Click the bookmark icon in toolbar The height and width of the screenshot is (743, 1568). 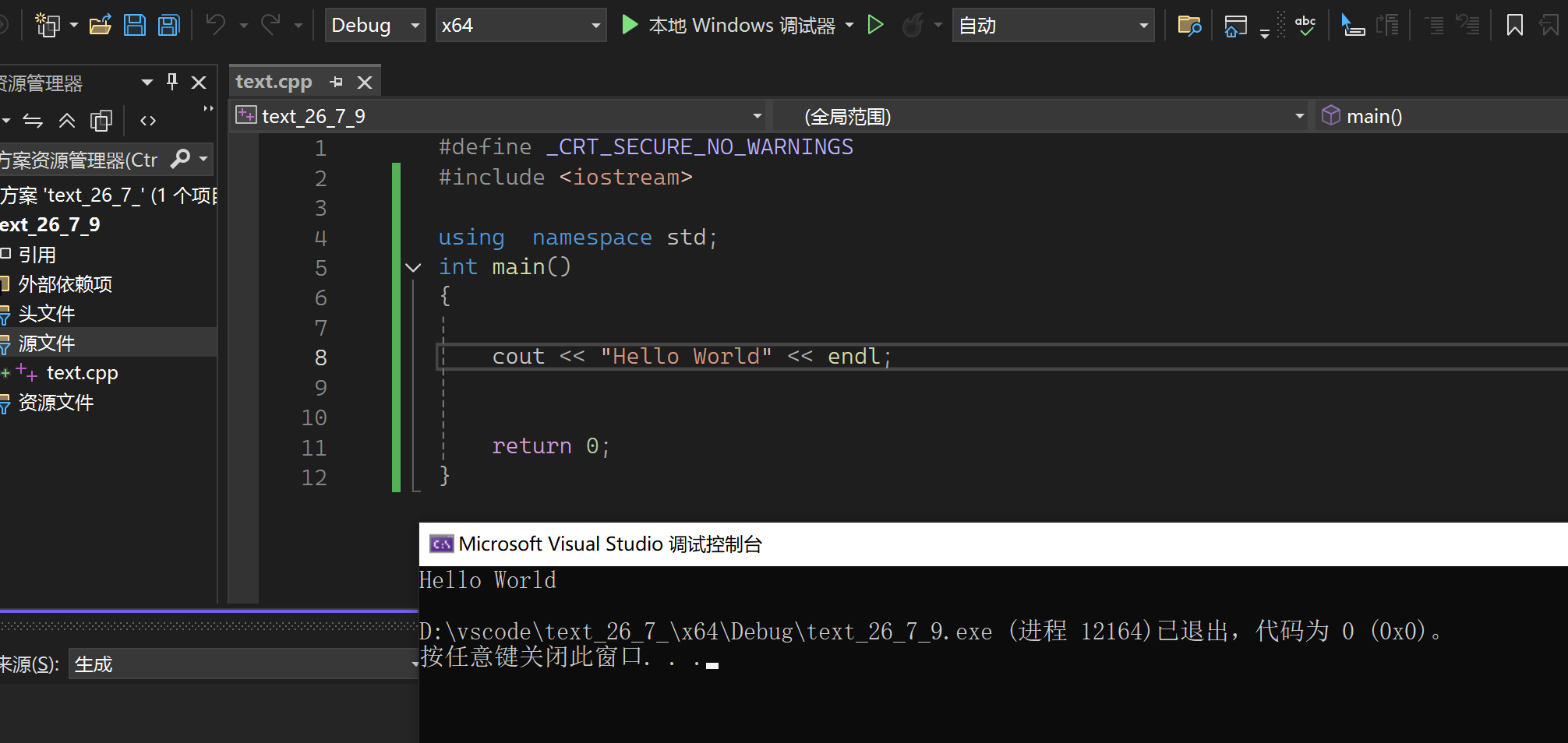[x=1514, y=26]
